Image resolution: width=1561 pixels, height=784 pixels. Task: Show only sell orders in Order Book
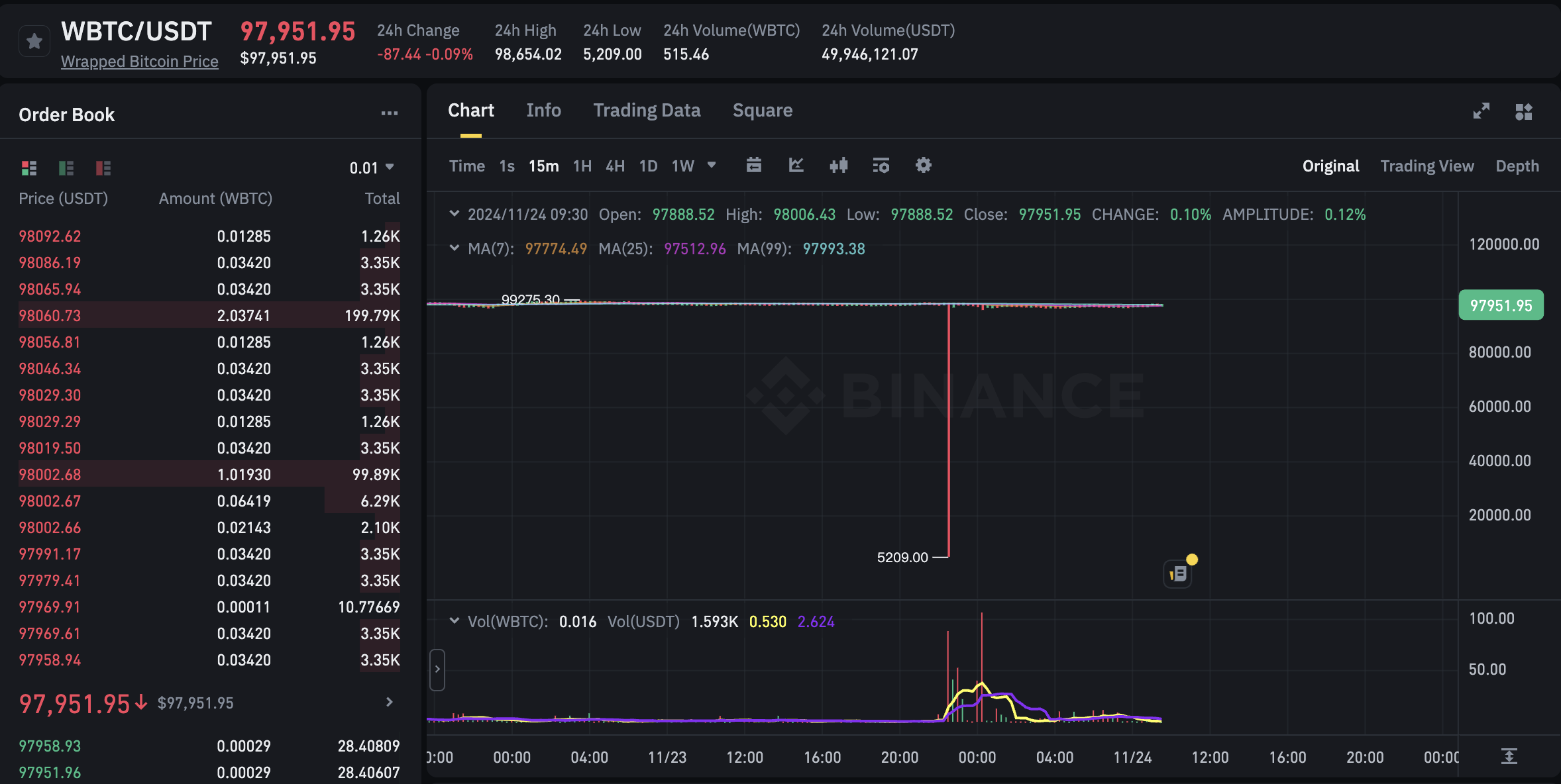(x=102, y=168)
